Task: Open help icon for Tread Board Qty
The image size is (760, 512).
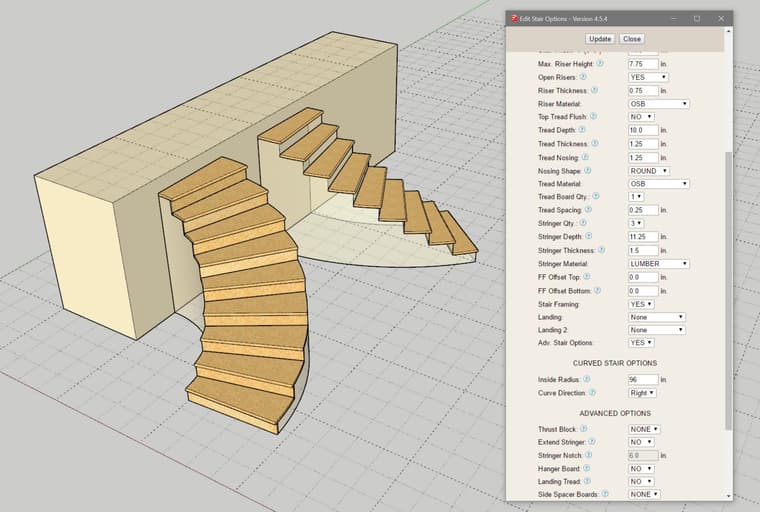Action: pos(596,196)
